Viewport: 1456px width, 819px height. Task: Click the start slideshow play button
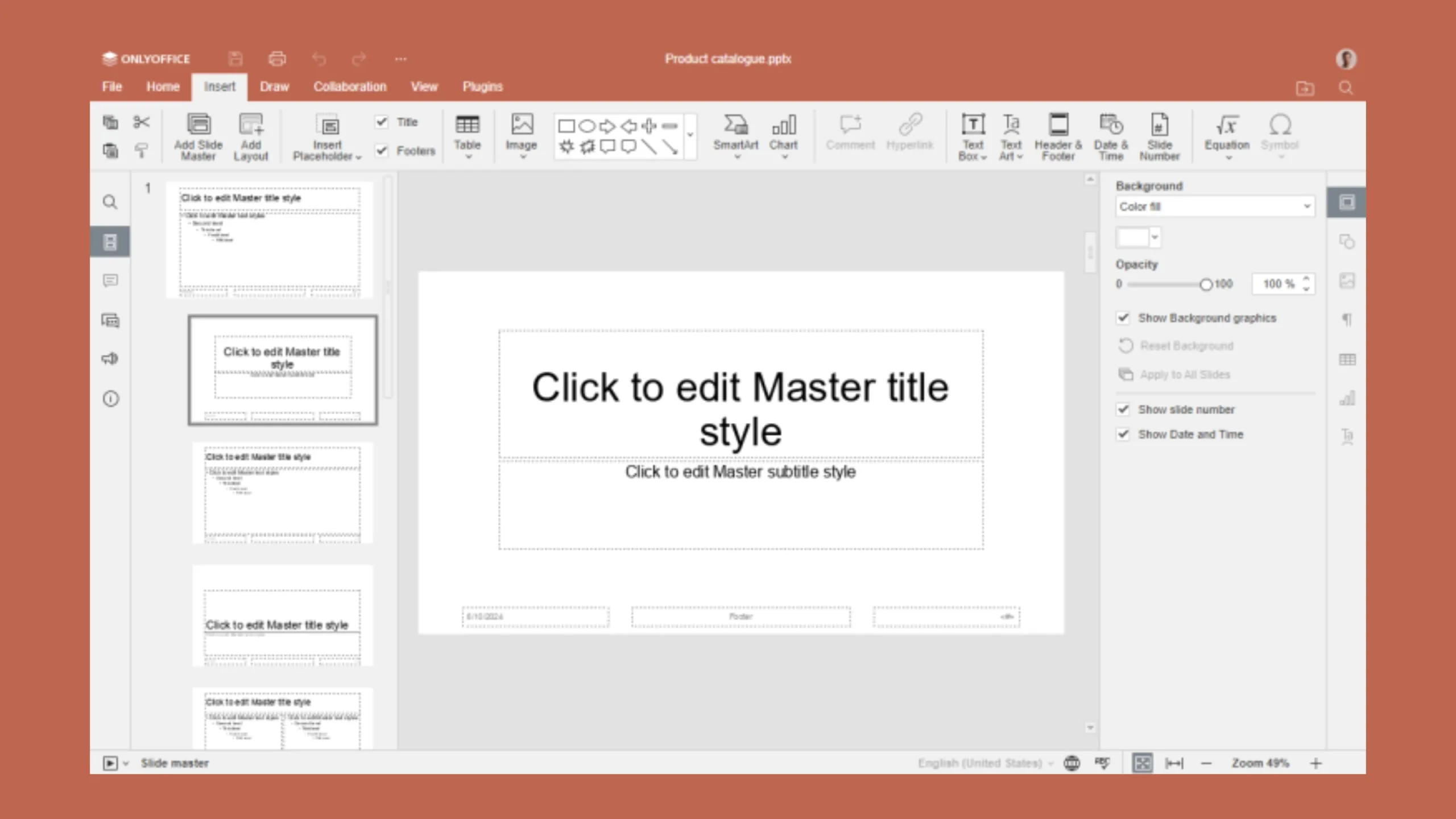[x=110, y=763]
